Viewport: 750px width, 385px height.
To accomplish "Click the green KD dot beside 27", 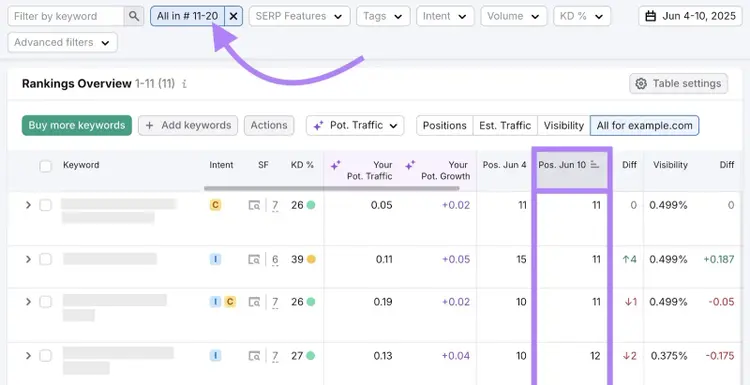I will point(311,356).
